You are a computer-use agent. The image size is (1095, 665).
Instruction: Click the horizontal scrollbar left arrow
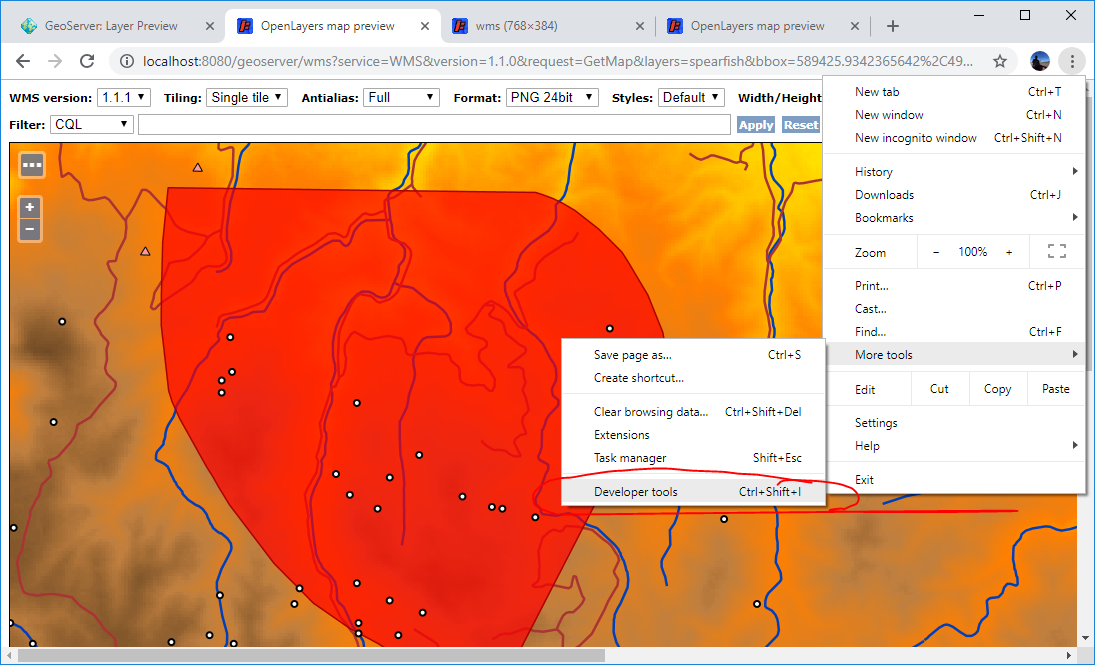[9, 655]
